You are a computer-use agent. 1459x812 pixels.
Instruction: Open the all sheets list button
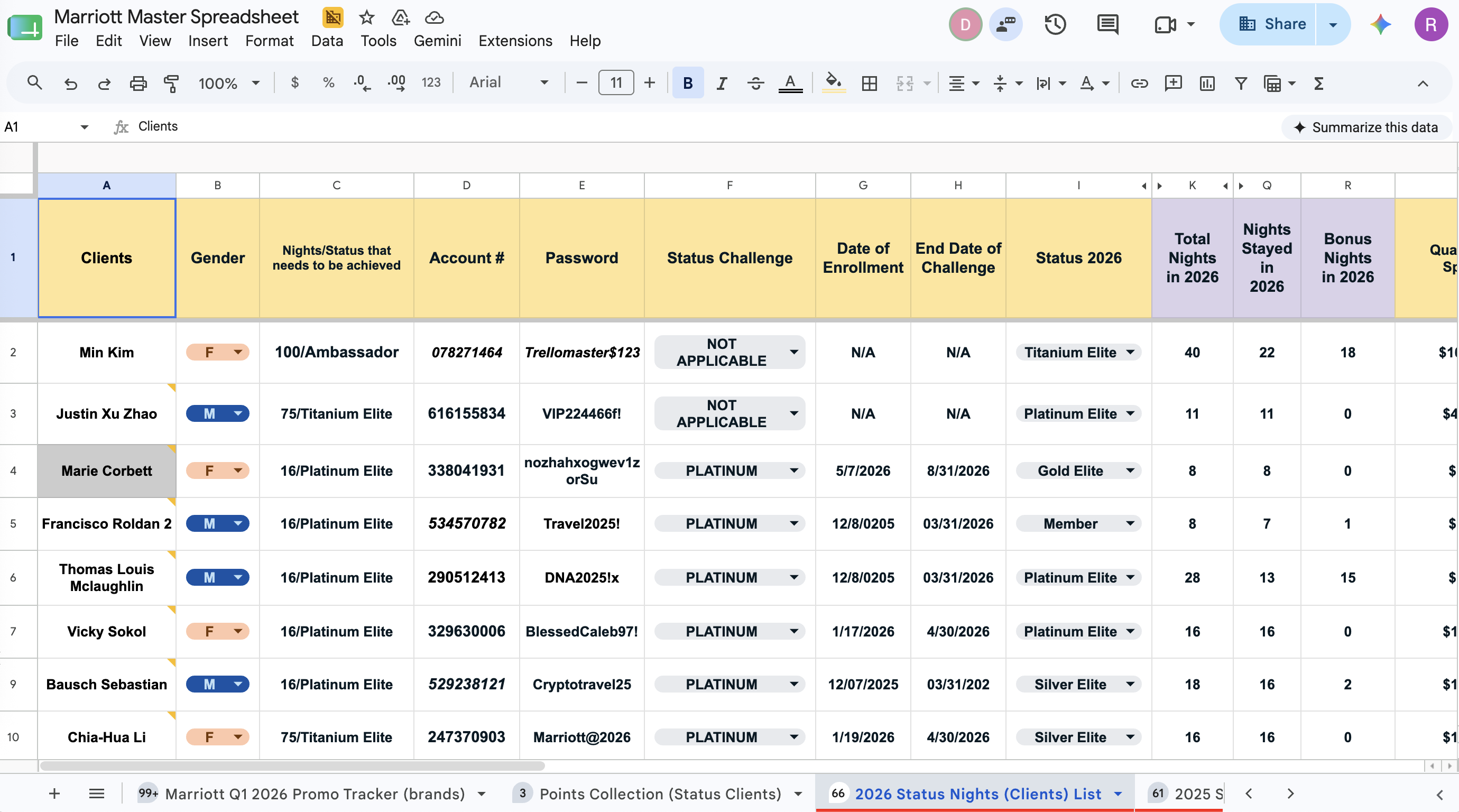(x=97, y=793)
